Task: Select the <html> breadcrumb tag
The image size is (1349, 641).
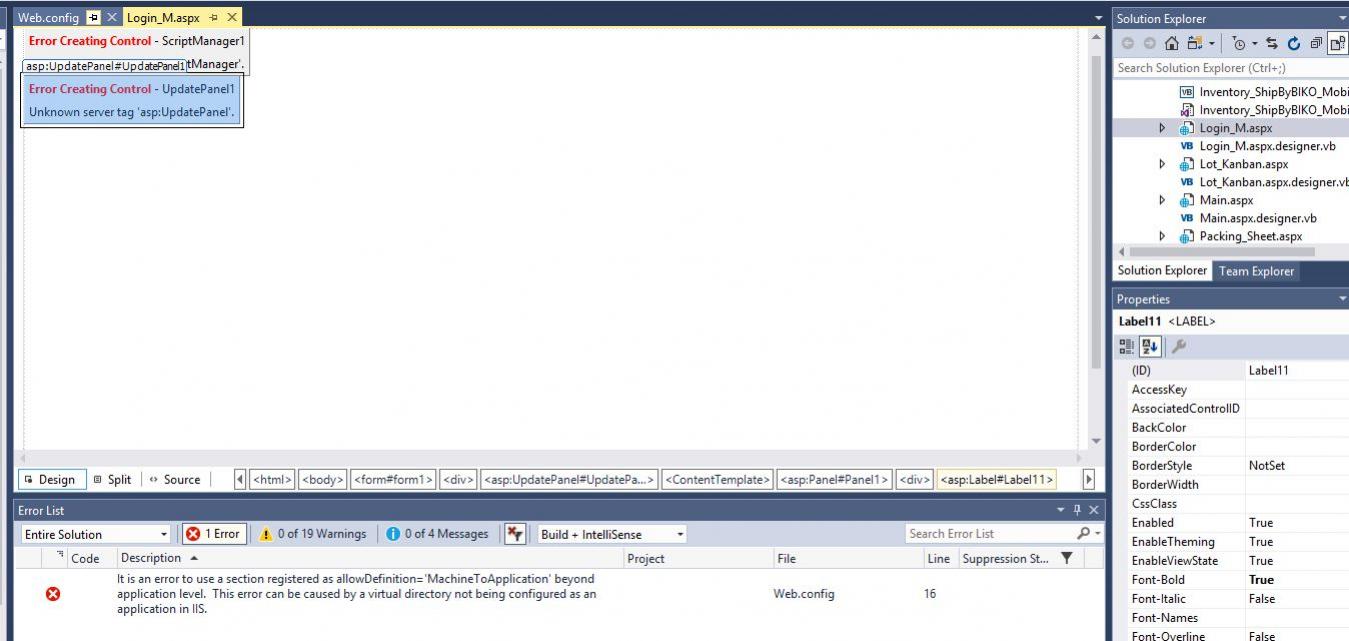Action: coord(271,480)
